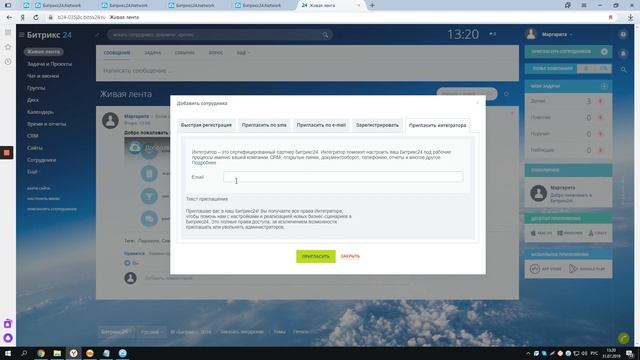Open Время и отчеты in left menu
Image resolution: width=640 pixels, height=360 pixels.
46,124
